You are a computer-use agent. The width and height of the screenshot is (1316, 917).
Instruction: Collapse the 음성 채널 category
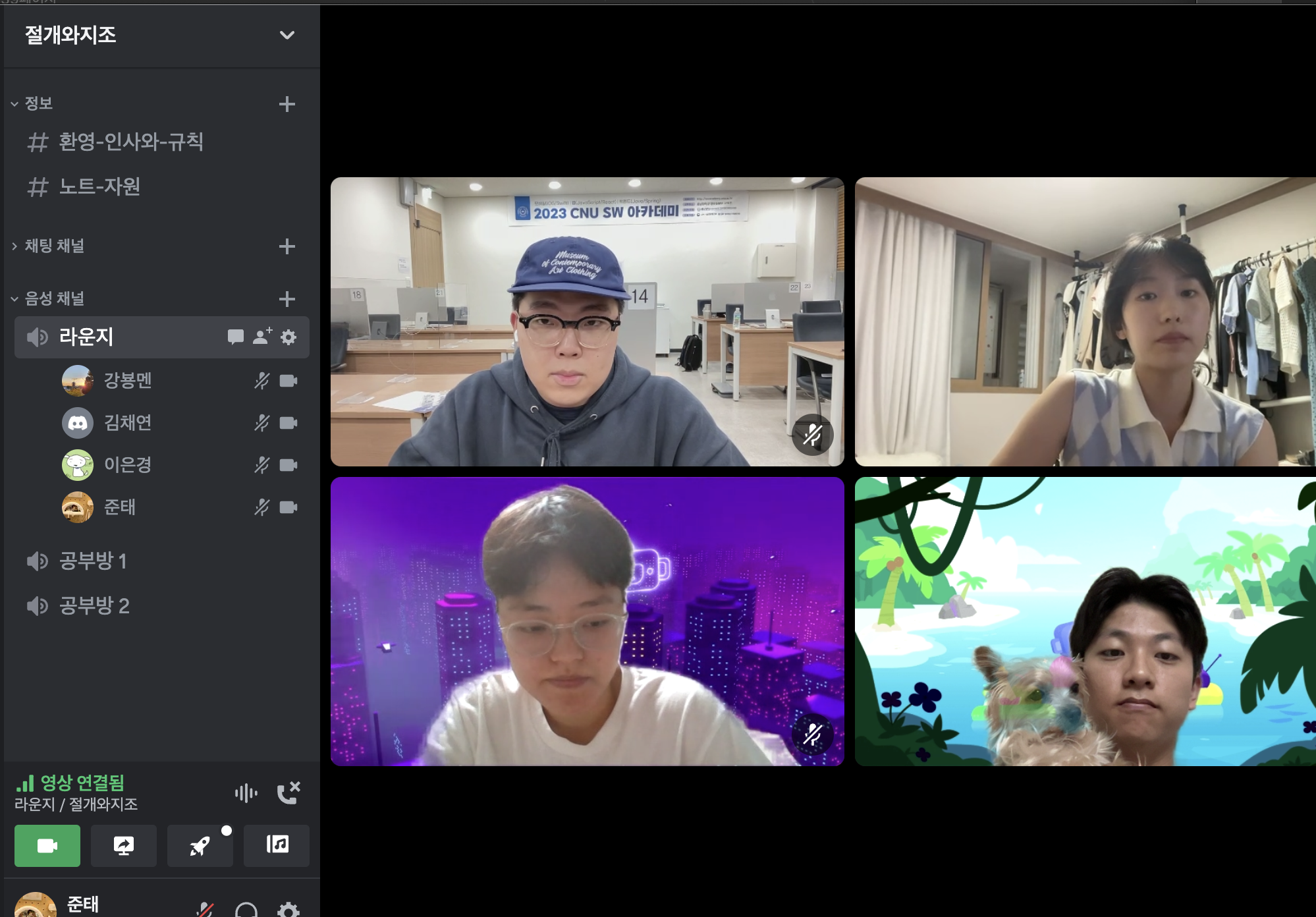click(47, 298)
